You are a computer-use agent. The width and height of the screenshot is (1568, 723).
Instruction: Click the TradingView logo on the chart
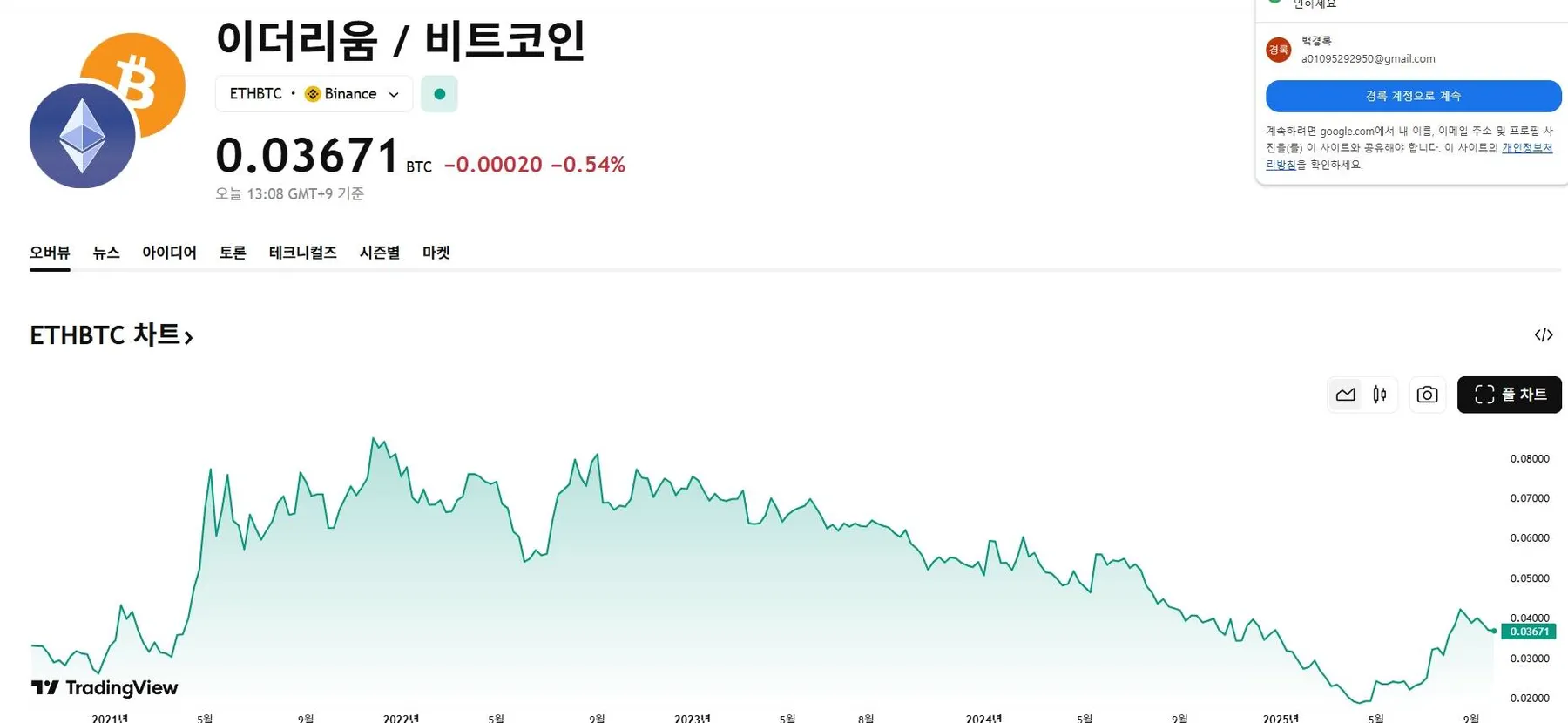pos(105,688)
